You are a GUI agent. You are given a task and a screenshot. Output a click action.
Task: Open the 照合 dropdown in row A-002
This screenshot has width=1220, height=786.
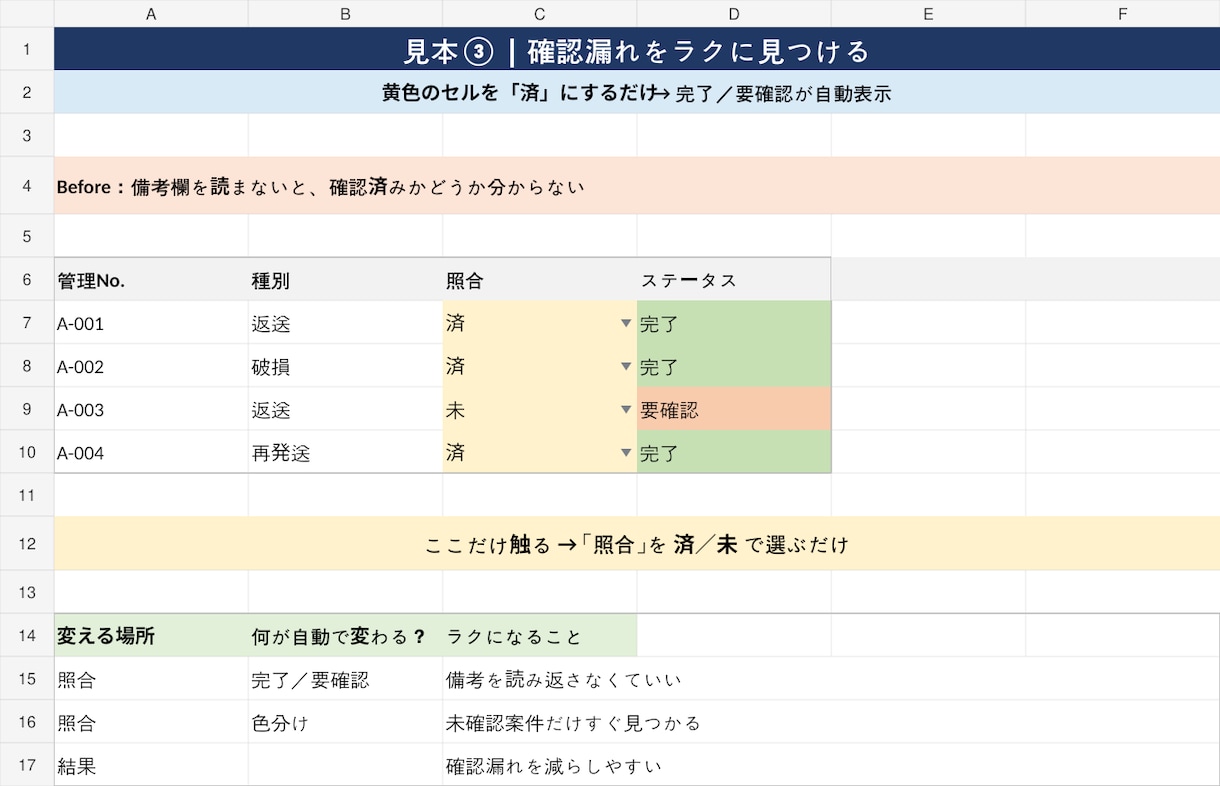coord(626,366)
